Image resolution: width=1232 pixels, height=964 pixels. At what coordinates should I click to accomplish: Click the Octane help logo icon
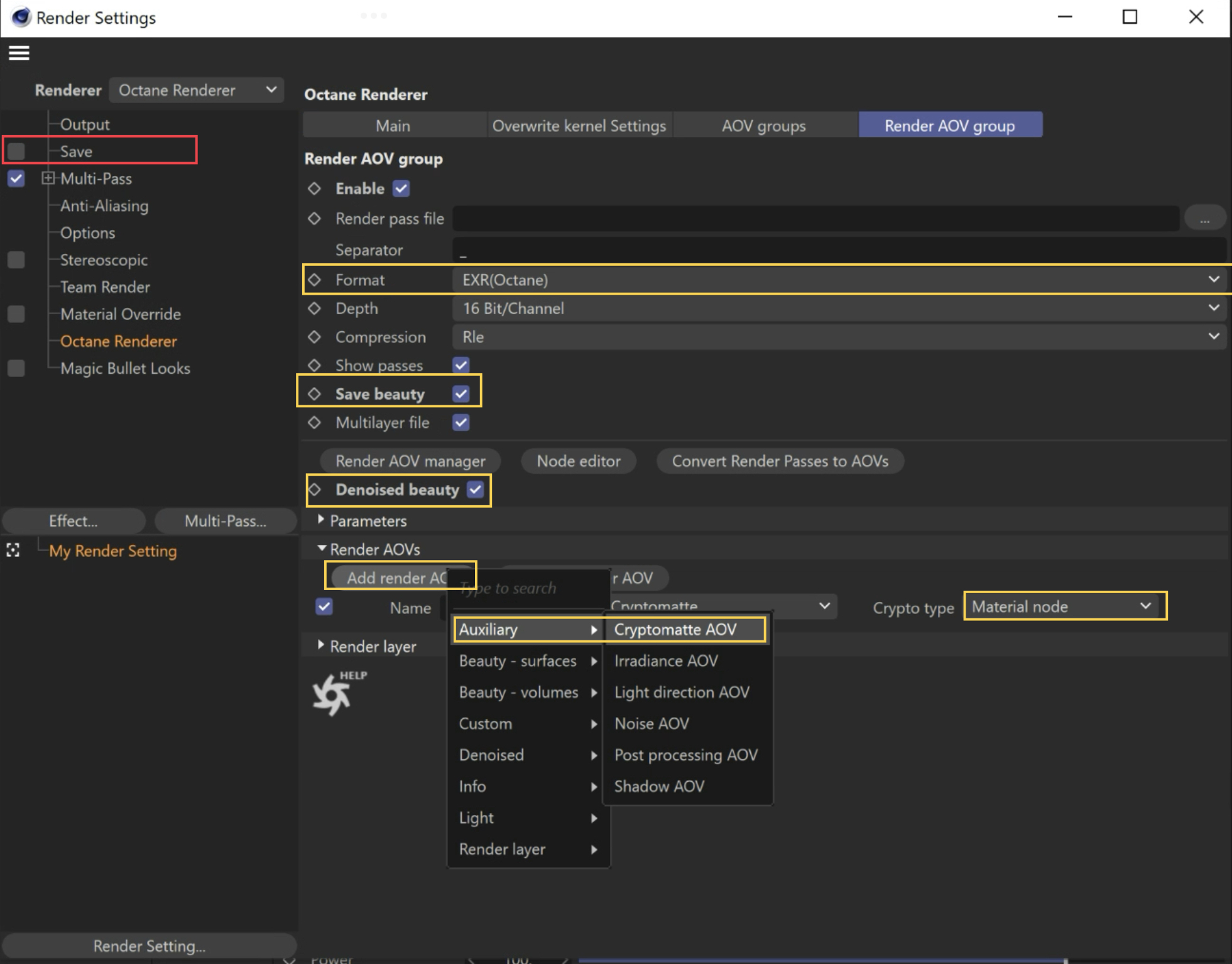pyautogui.click(x=333, y=694)
